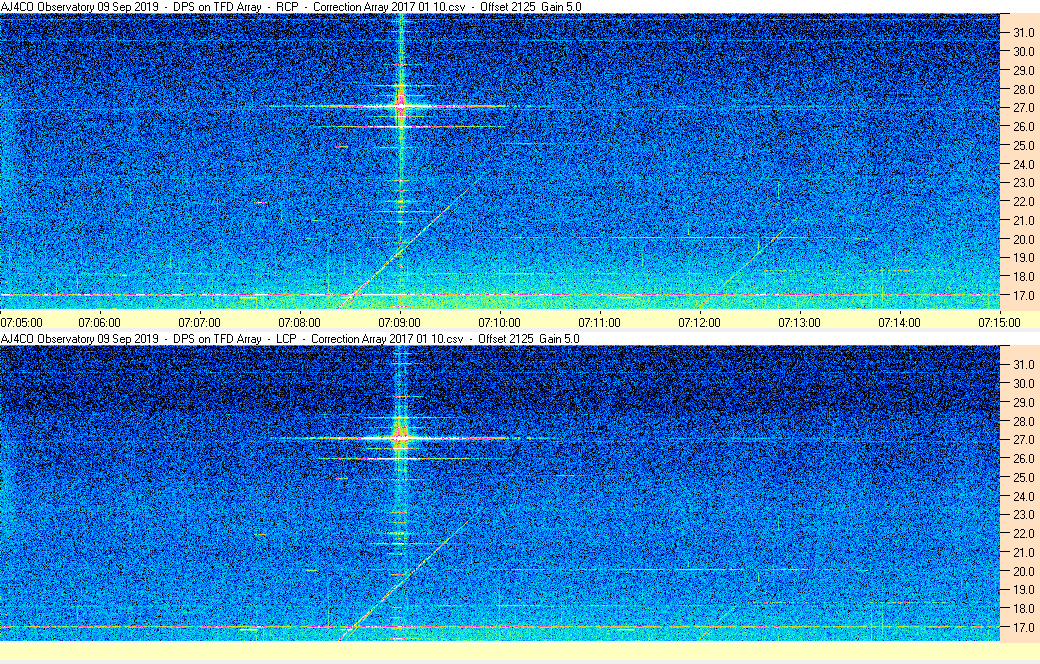Click the 24.0 frequency label on the LCP plot

pyautogui.click(x=1023, y=496)
